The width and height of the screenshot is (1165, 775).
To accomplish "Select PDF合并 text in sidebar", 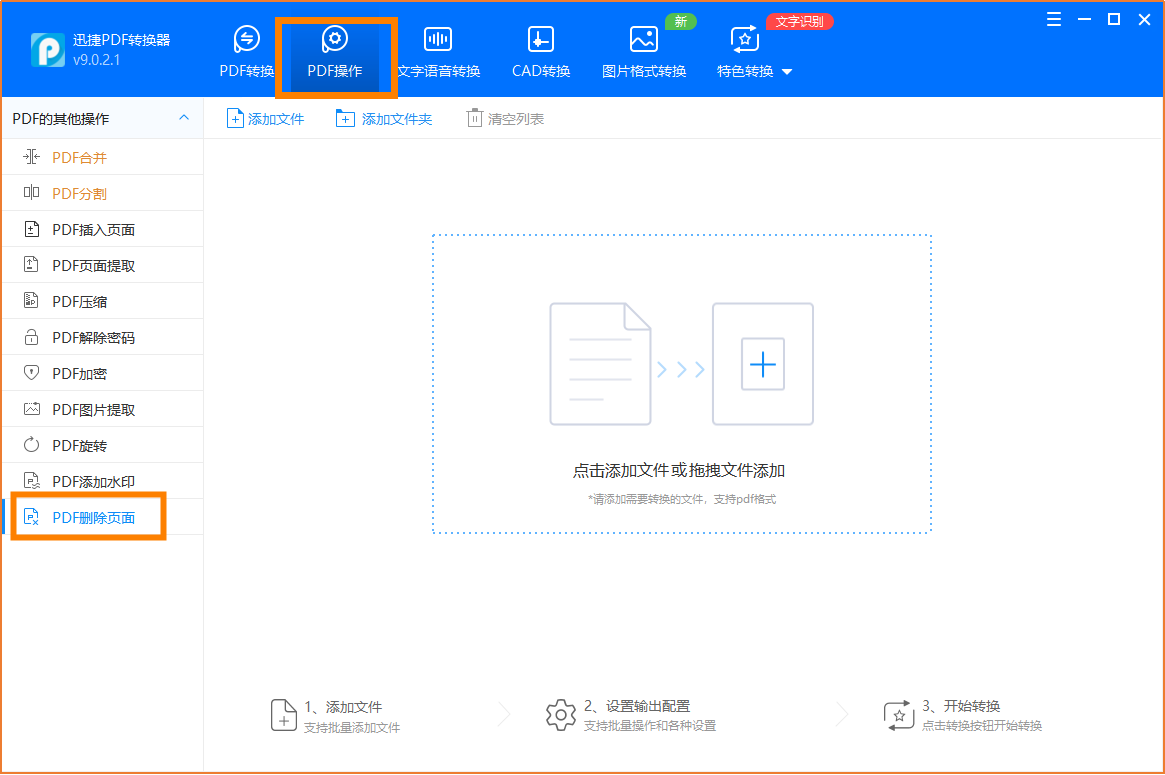I will [79, 158].
